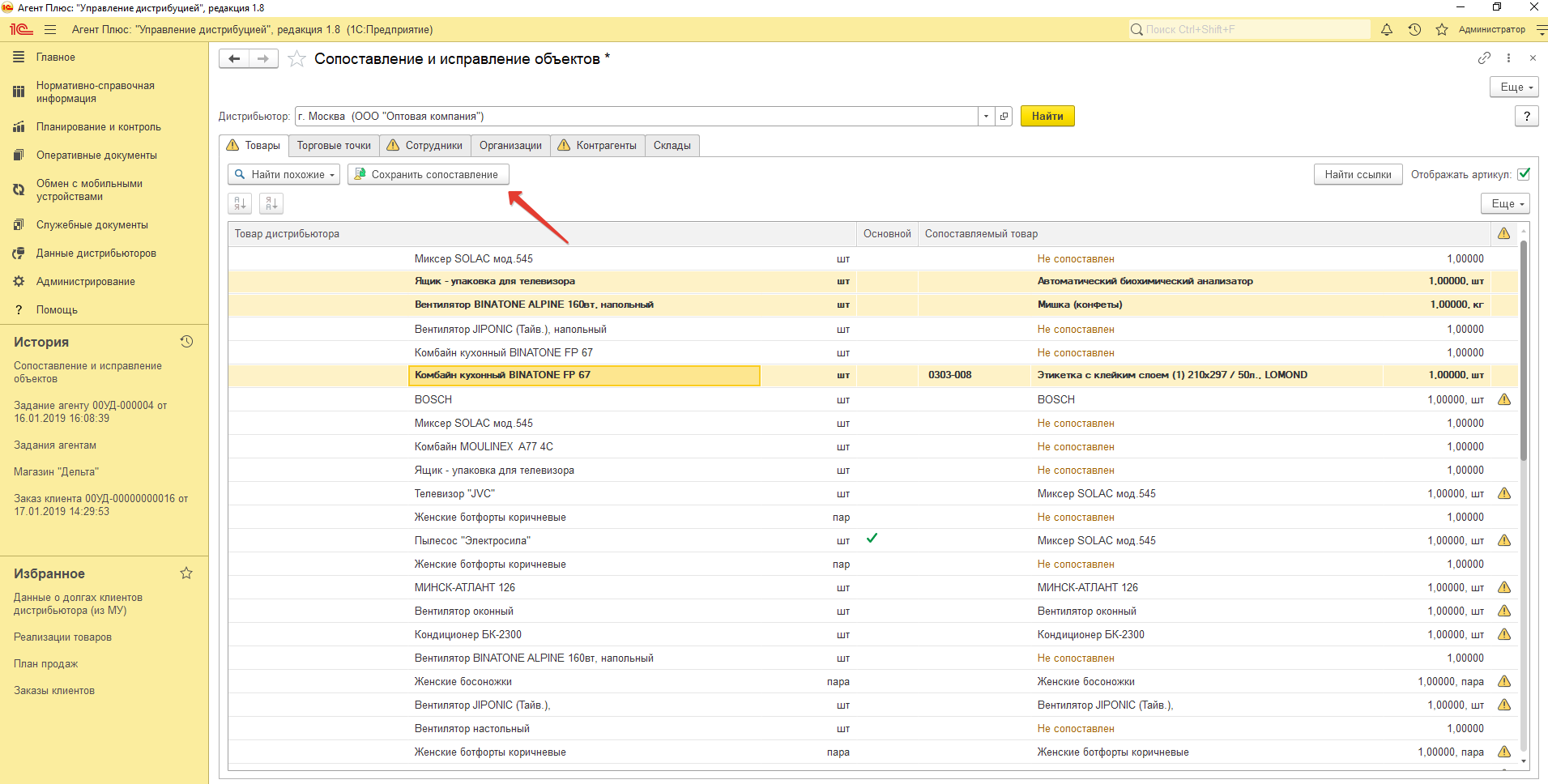Open the form's three-dot options menu

click(1508, 58)
